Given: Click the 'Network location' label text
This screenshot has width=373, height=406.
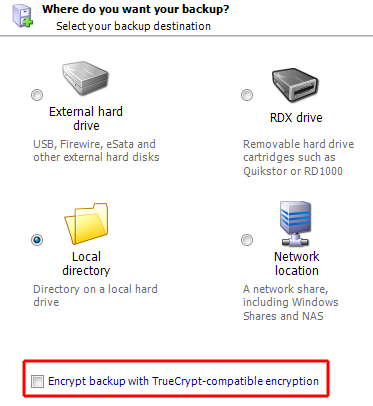Looking at the screenshot, I should pyautogui.click(x=296, y=263).
